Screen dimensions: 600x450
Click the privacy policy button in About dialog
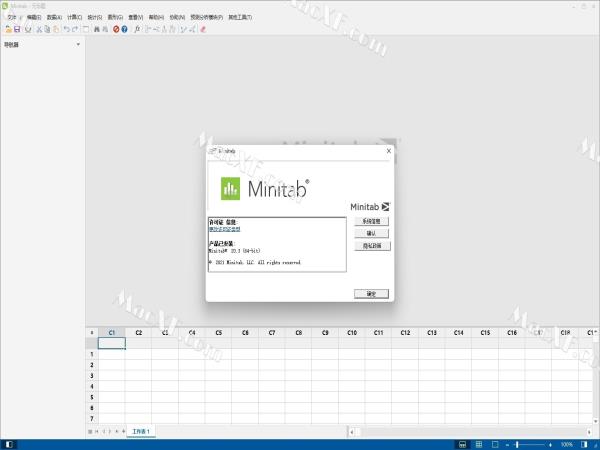coord(372,246)
